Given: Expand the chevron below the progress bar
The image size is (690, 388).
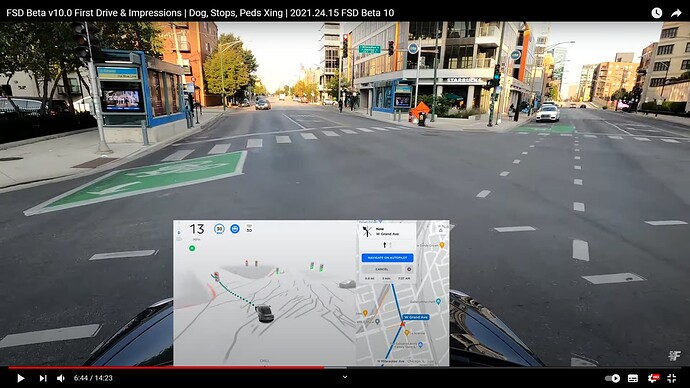Looking at the screenshot, I should [345, 377].
